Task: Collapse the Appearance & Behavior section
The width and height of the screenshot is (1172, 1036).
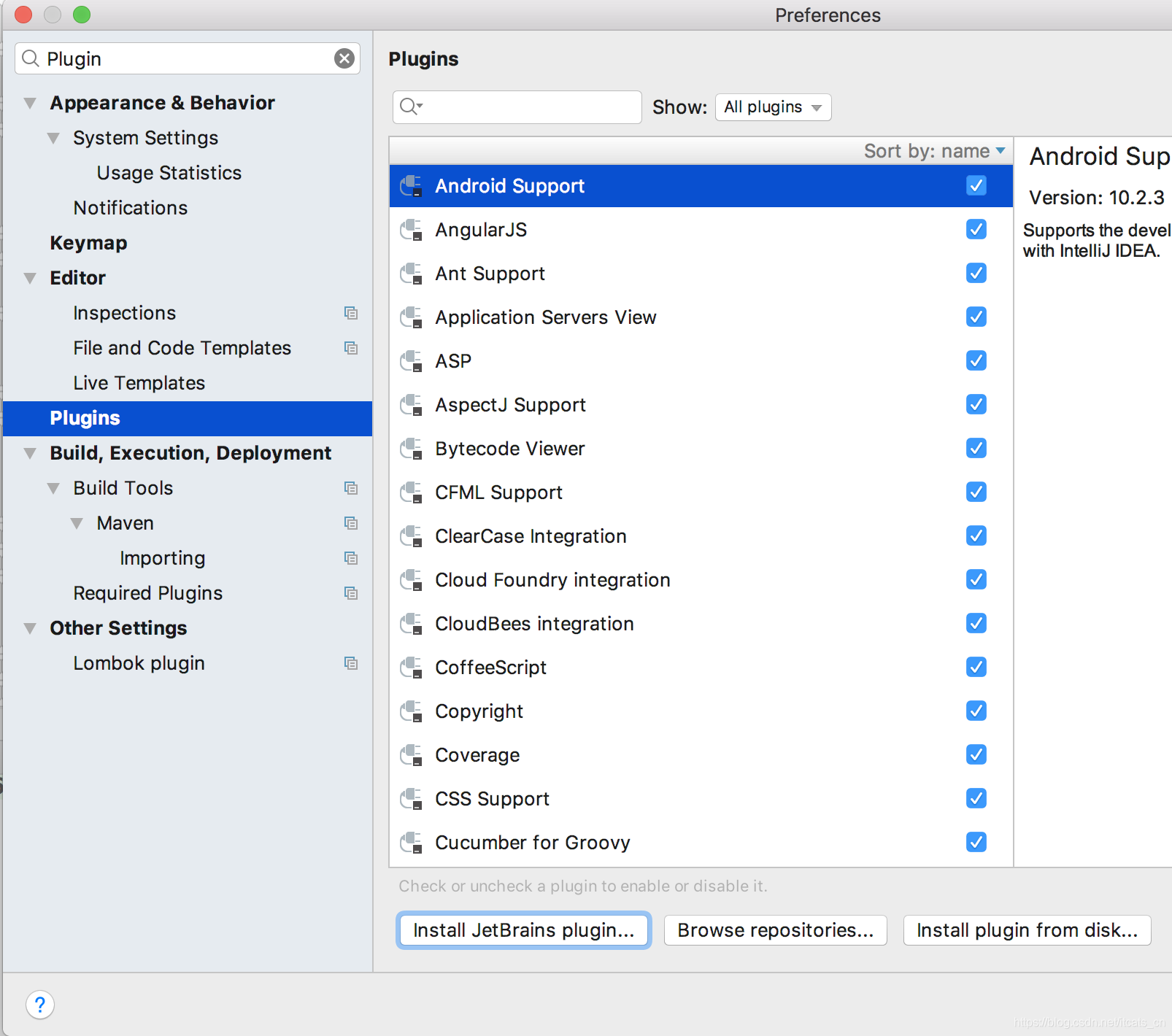Action: click(30, 103)
